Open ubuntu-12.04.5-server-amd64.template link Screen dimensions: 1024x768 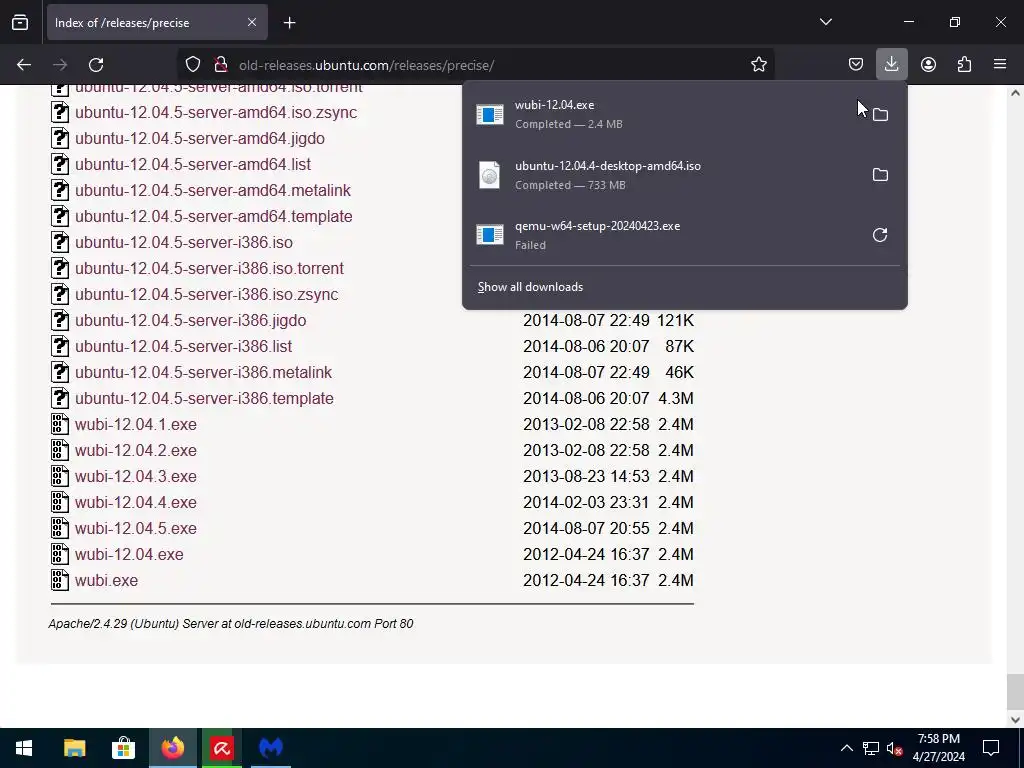(214, 217)
